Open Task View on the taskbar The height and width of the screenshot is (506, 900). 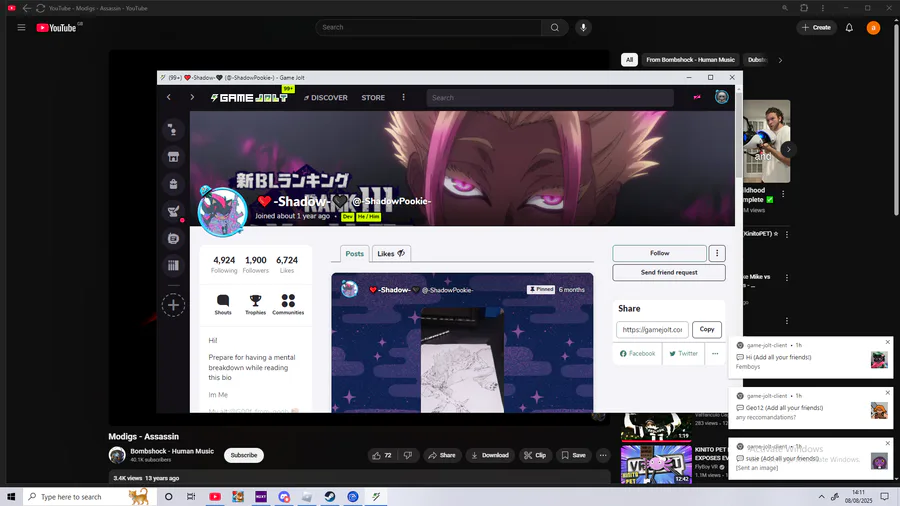coord(191,496)
